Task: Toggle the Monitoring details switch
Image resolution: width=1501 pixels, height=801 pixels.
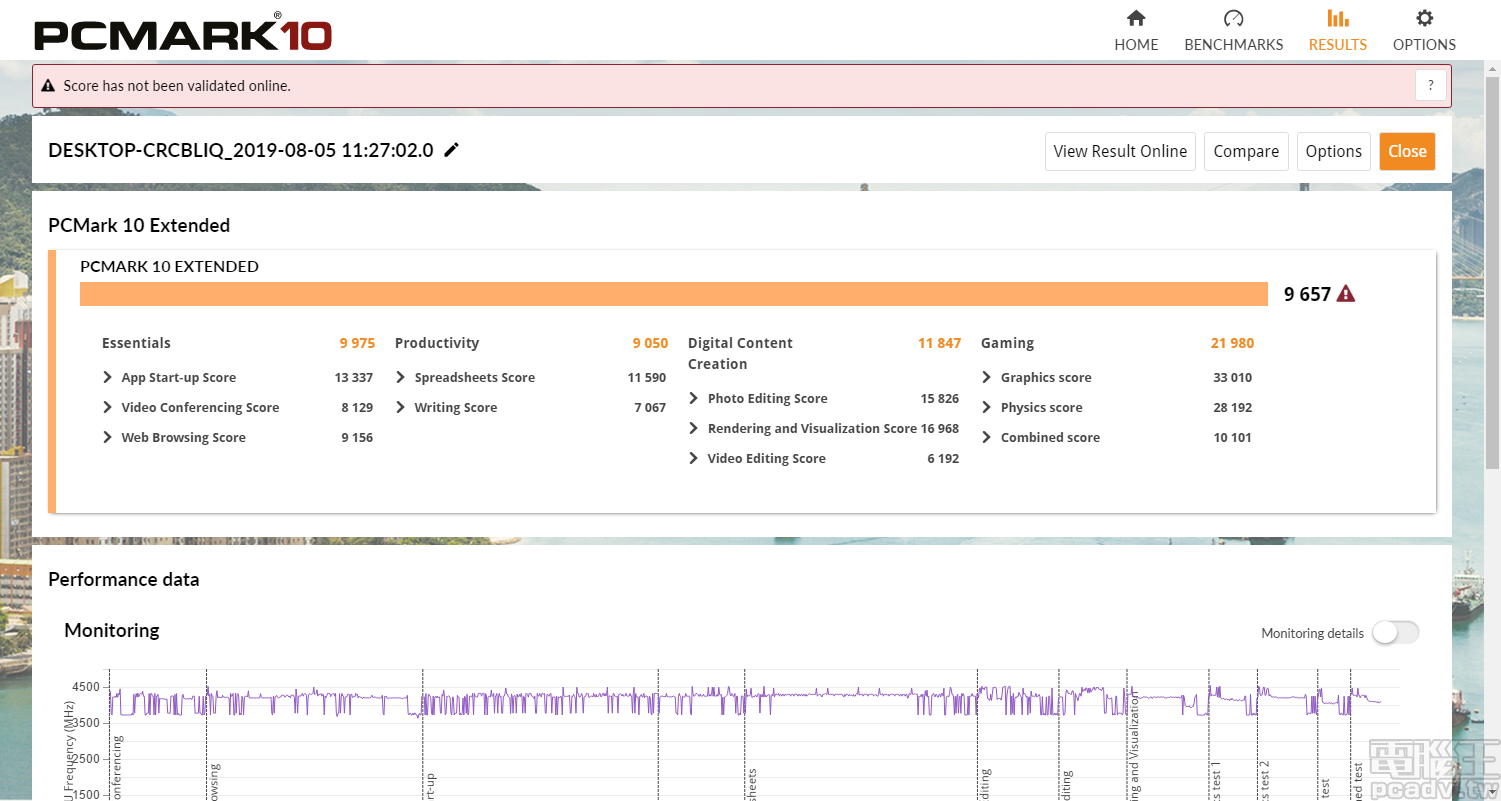Action: tap(1394, 633)
